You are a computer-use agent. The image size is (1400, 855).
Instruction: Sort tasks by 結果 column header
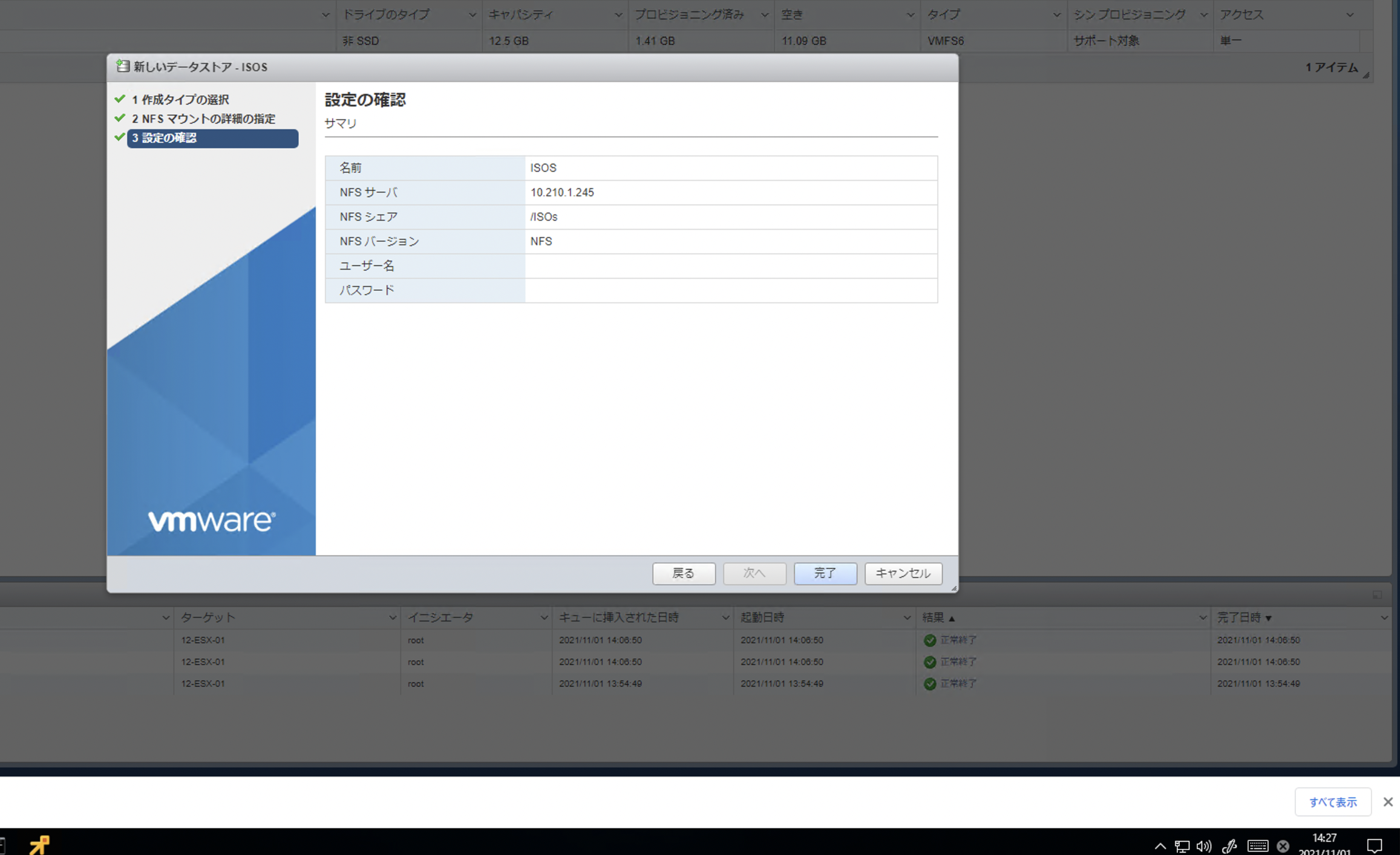click(x=934, y=617)
